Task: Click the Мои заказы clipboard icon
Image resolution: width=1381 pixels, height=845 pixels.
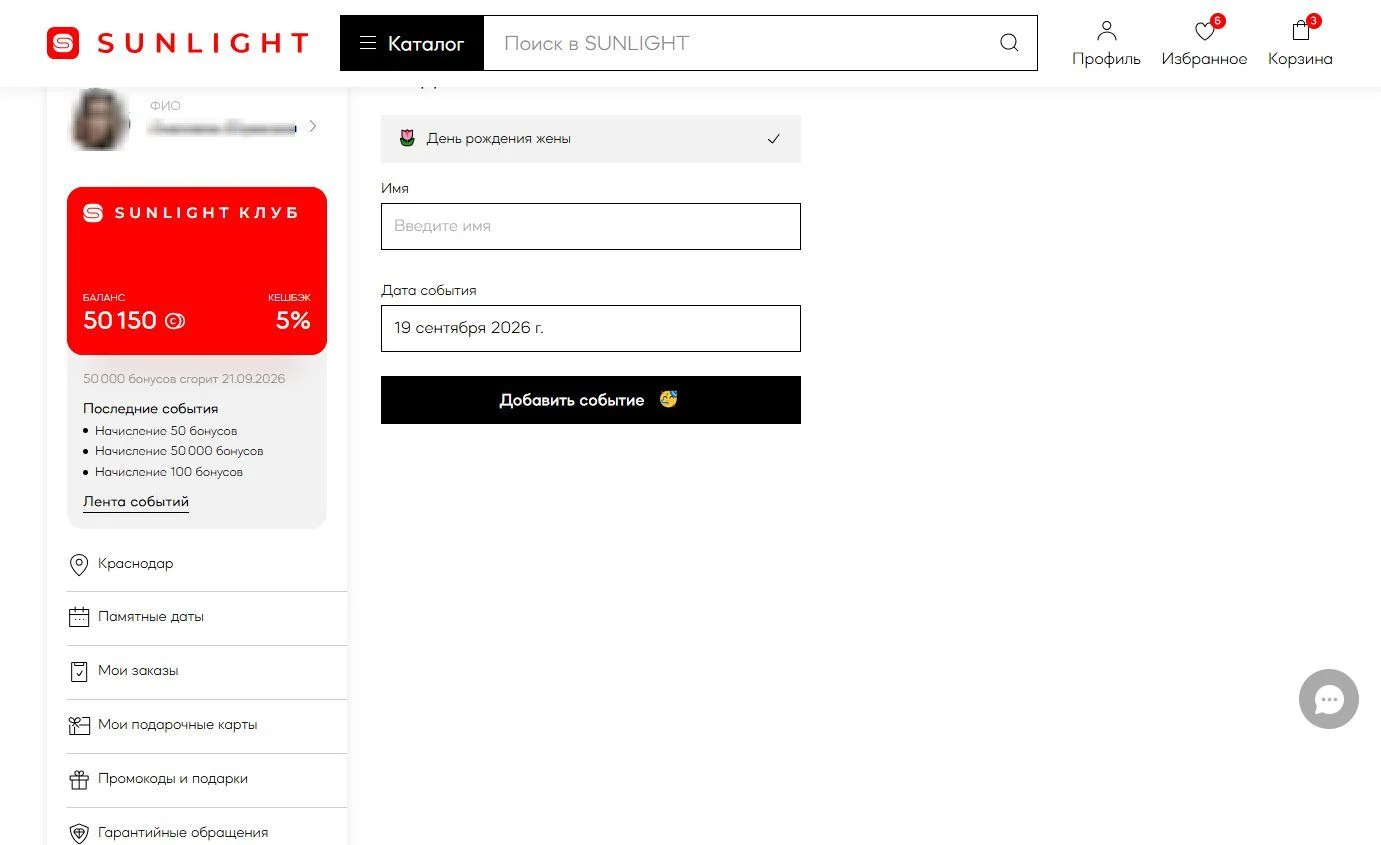Action: 79,671
